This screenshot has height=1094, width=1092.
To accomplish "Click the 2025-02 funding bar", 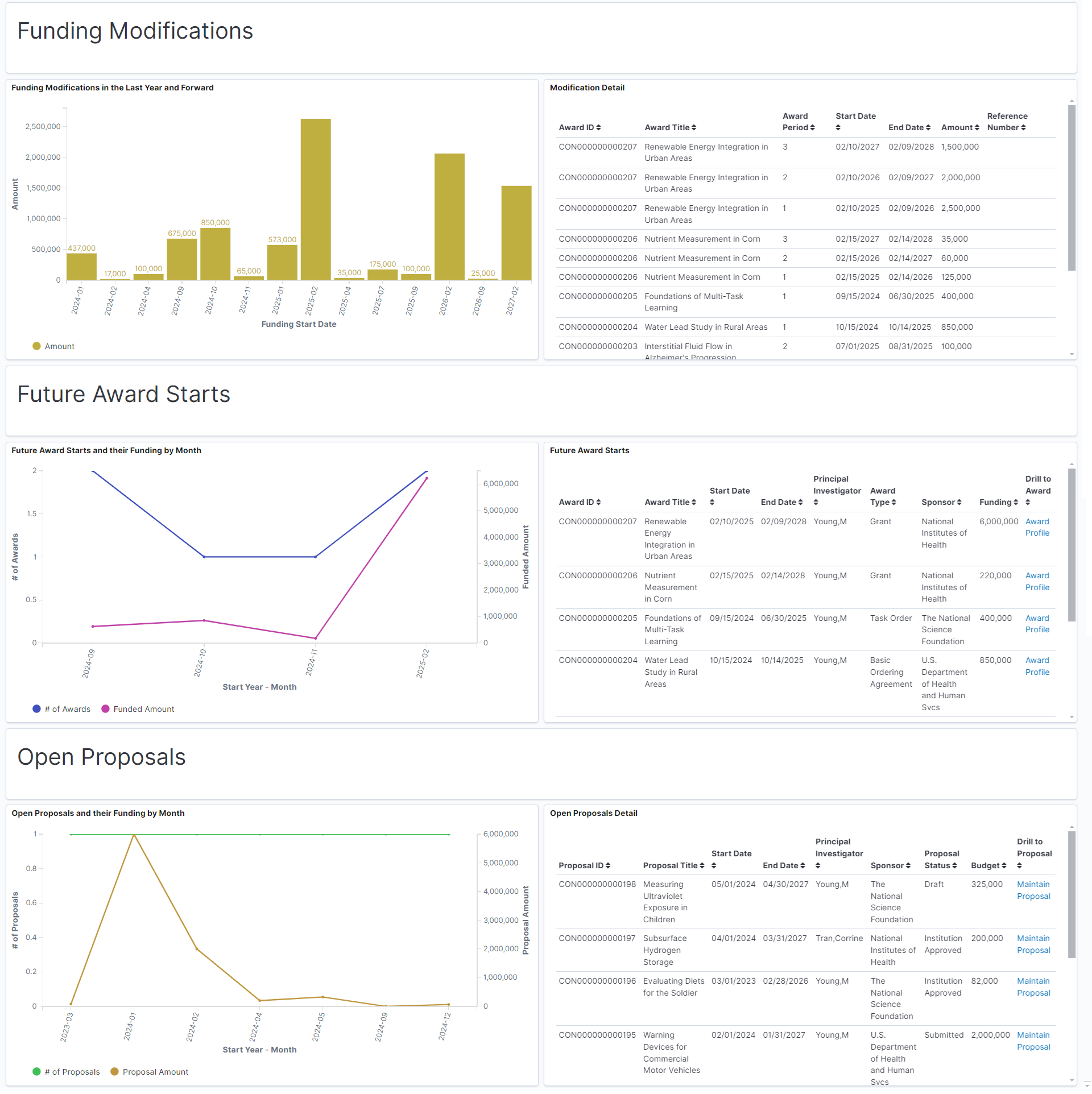I will click(316, 199).
